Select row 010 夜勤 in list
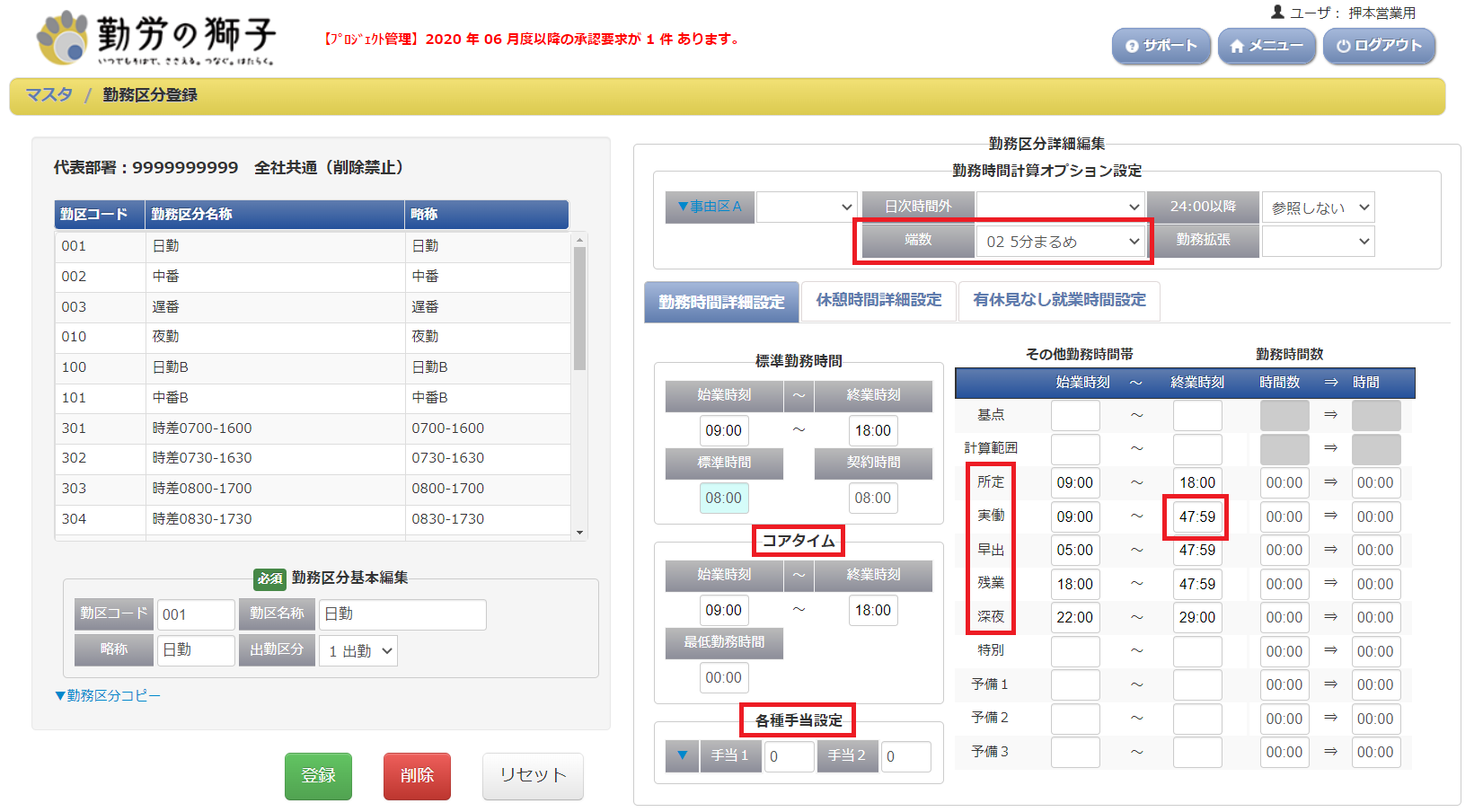The width and height of the screenshot is (1483, 812). coord(313,337)
